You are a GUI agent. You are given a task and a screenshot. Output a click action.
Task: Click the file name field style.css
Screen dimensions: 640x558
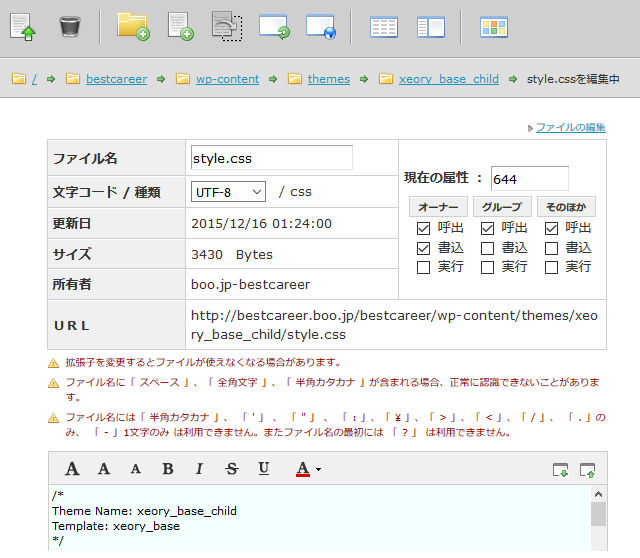point(272,158)
